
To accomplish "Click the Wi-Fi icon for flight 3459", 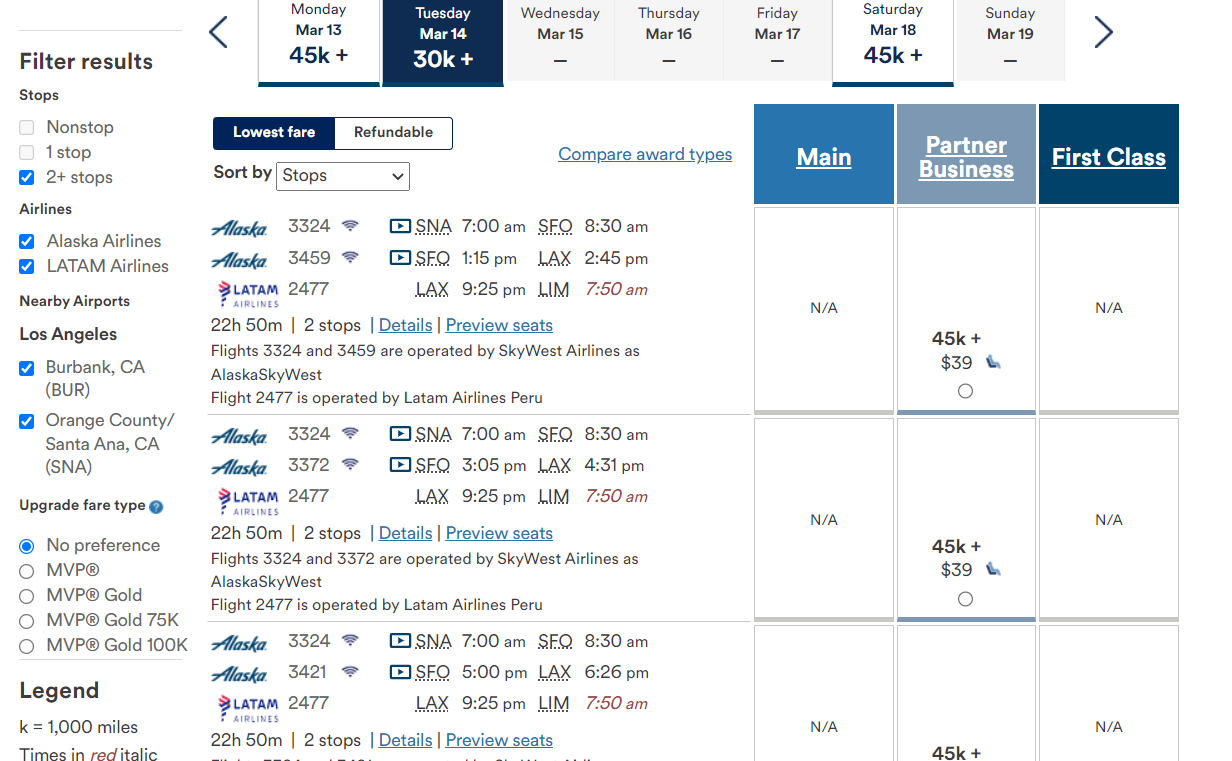I will (x=350, y=257).
